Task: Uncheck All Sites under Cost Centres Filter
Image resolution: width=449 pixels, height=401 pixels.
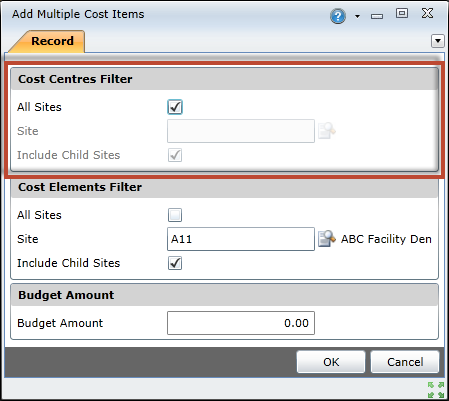Action: [175, 107]
